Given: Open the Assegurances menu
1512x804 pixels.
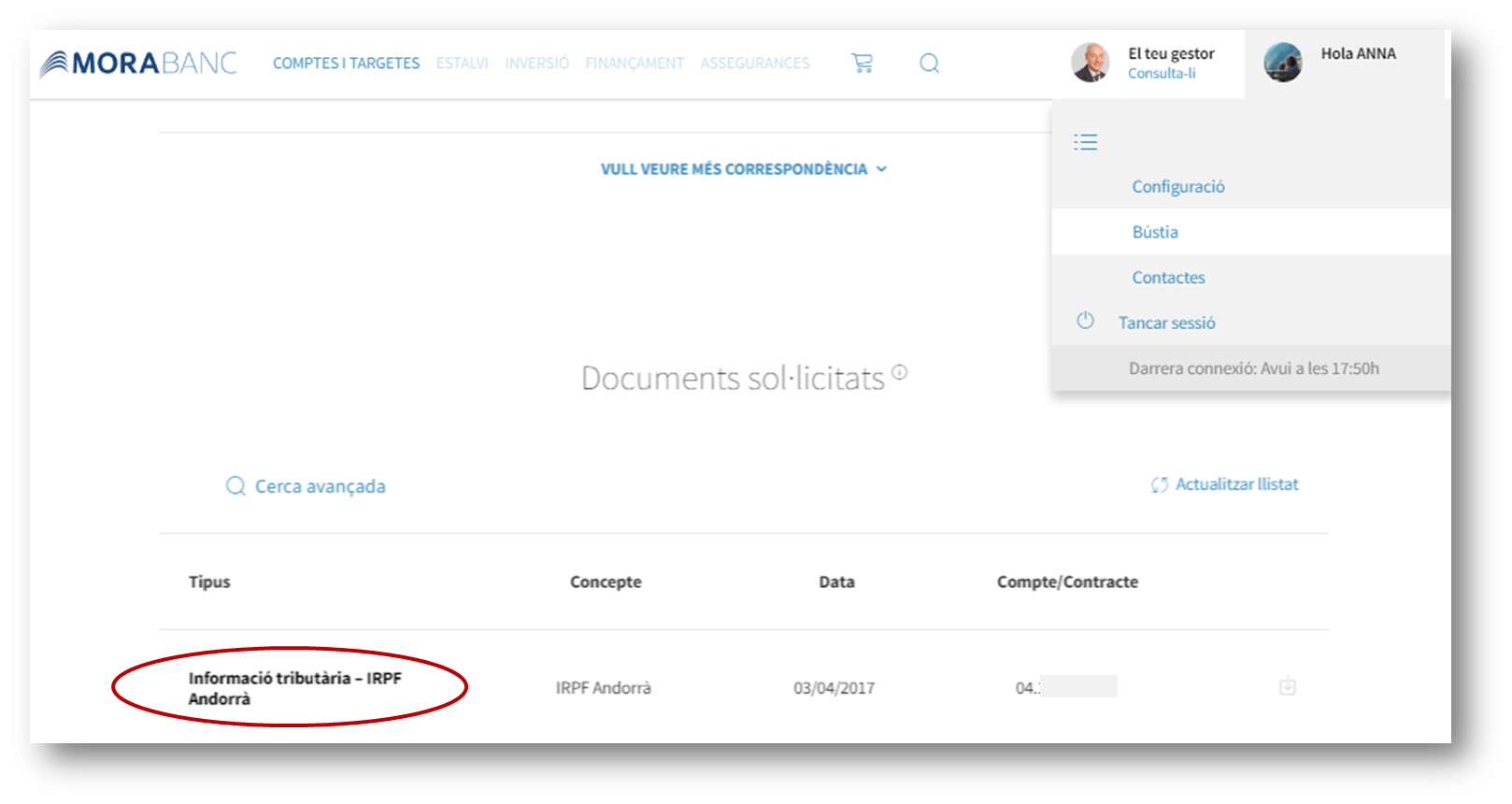Looking at the screenshot, I should pos(755,64).
